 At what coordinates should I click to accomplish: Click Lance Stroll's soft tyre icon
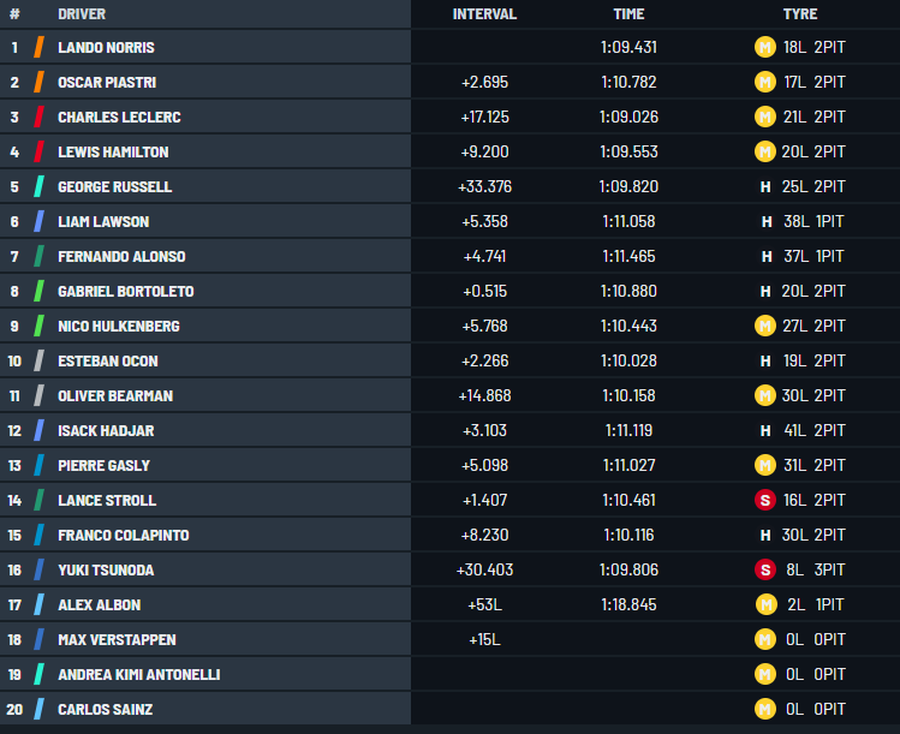coord(765,500)
